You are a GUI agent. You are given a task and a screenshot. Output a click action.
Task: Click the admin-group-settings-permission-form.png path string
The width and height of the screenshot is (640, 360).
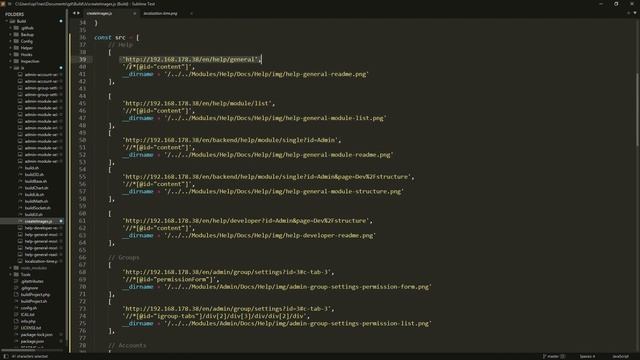(298, 287)
